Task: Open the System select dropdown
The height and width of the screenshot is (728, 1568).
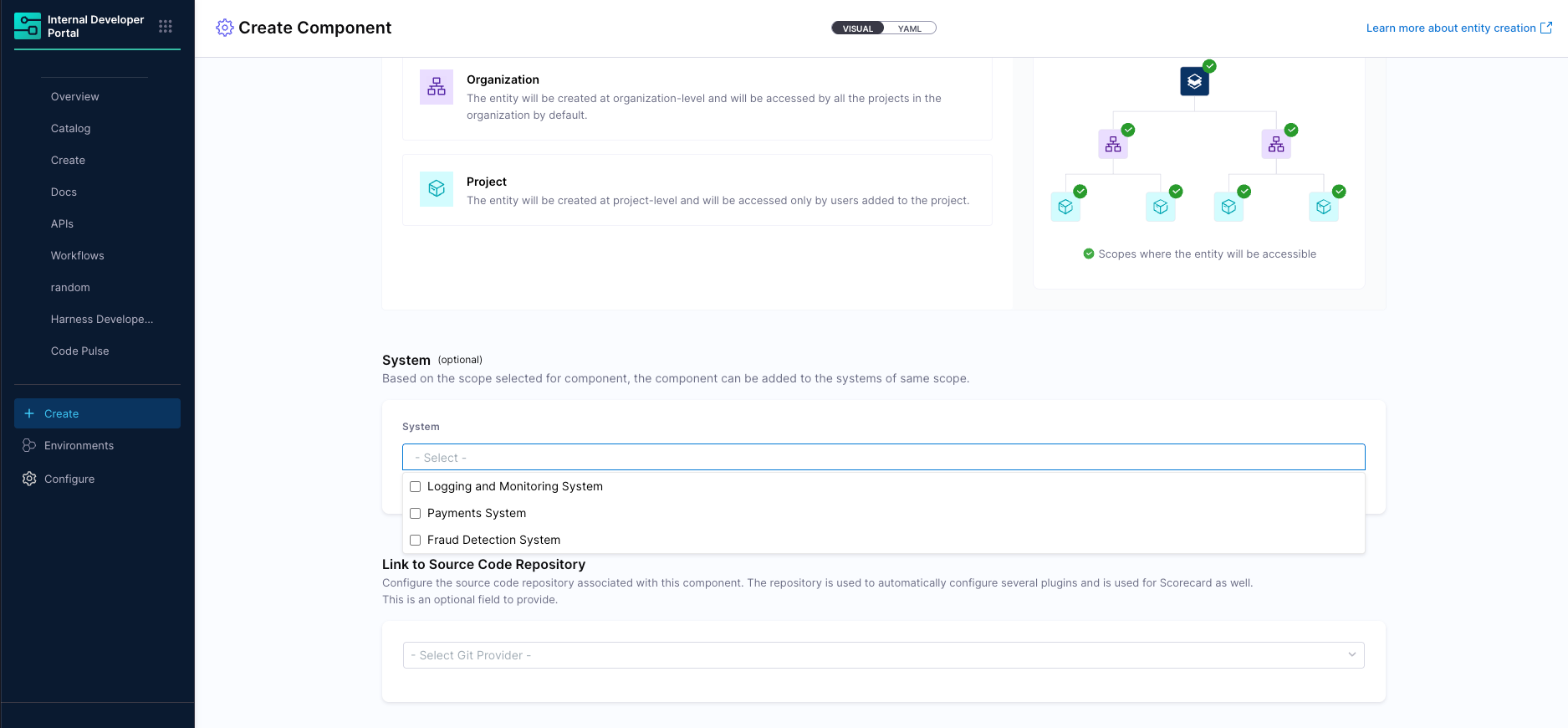Action: pos(883,458)
